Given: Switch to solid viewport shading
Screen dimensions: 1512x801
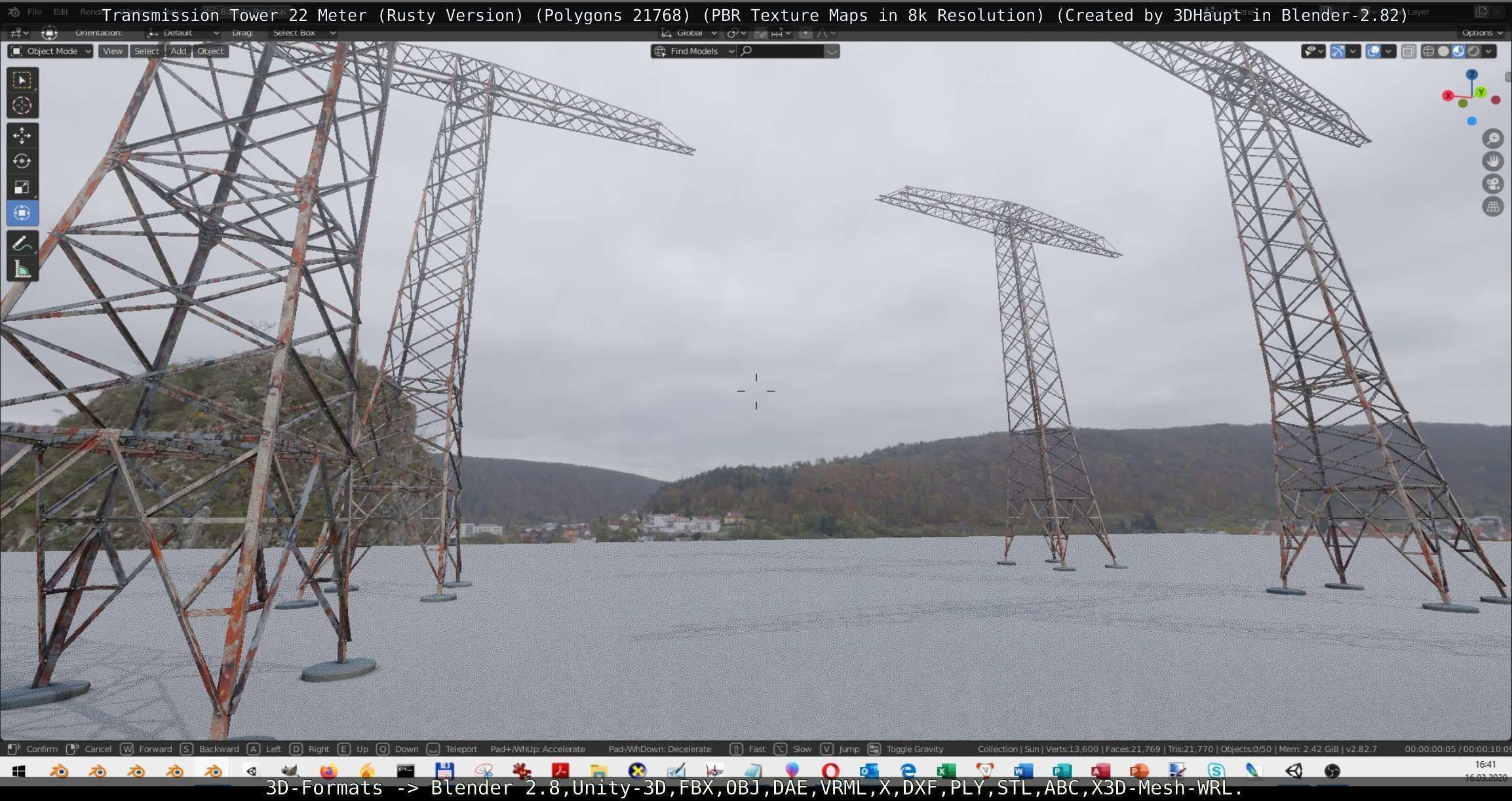Looking at the screenshot, I should 1443,51.
